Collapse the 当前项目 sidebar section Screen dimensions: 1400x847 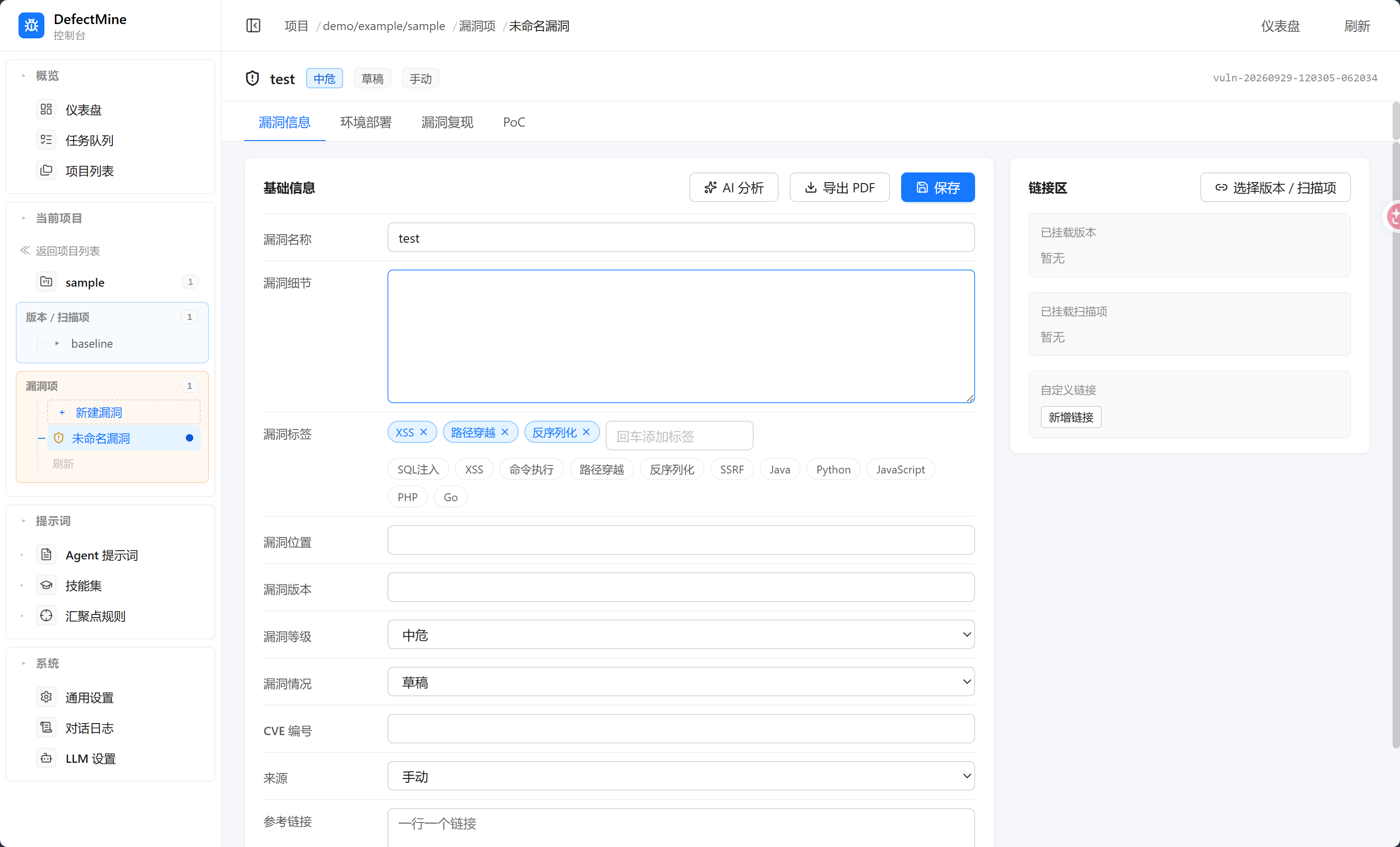pyautogui.click(x=23, y=218)
